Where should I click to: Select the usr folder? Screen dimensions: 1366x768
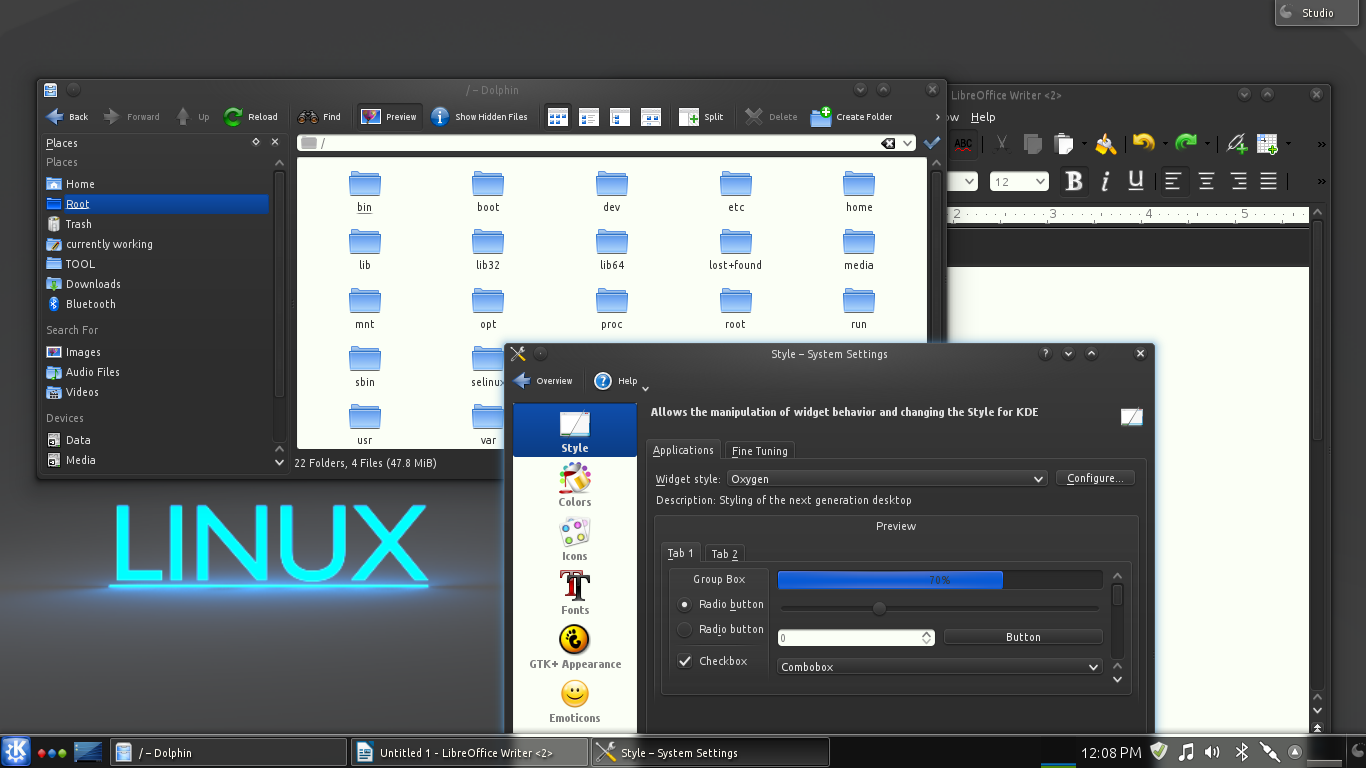365,424
